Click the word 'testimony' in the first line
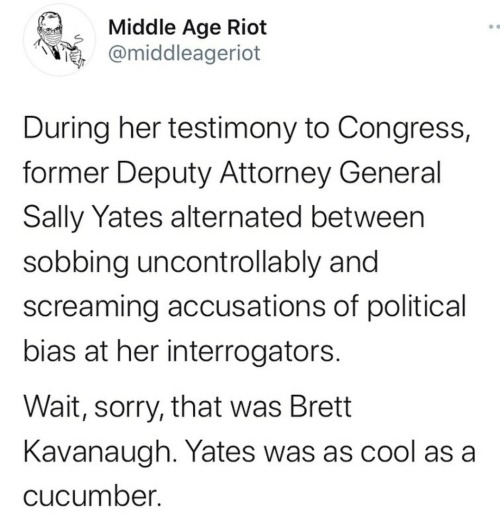 232,129
